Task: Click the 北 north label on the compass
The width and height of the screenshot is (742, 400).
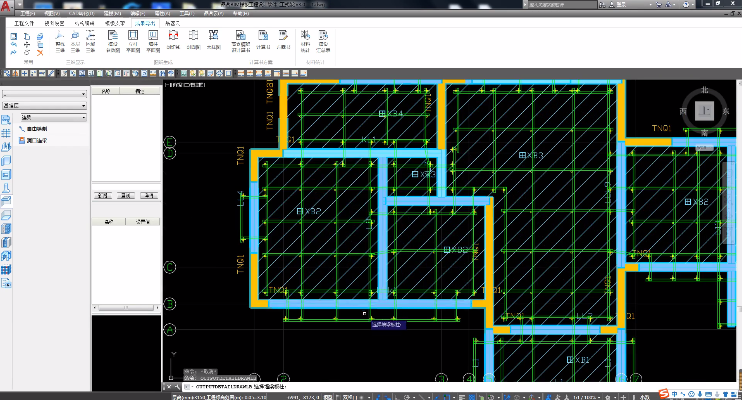Action: pos(704,90)
